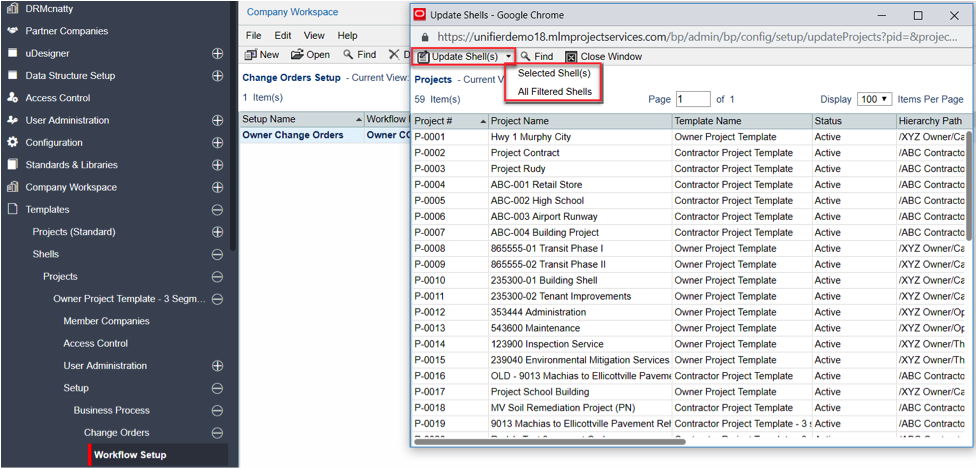The width and height of the screenshot is (977, 469).
Task: Select project P-0017 Project School Building
Action: click(x=689, y=392)
